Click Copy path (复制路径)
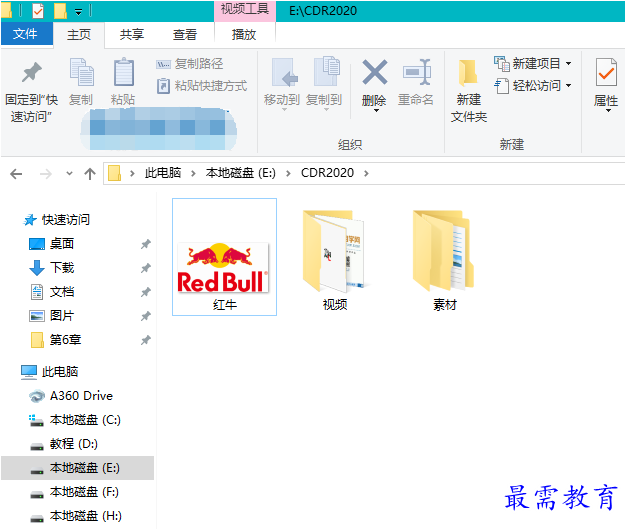The image size is (626, 529). pyautogui.click(x=190, y=64)
